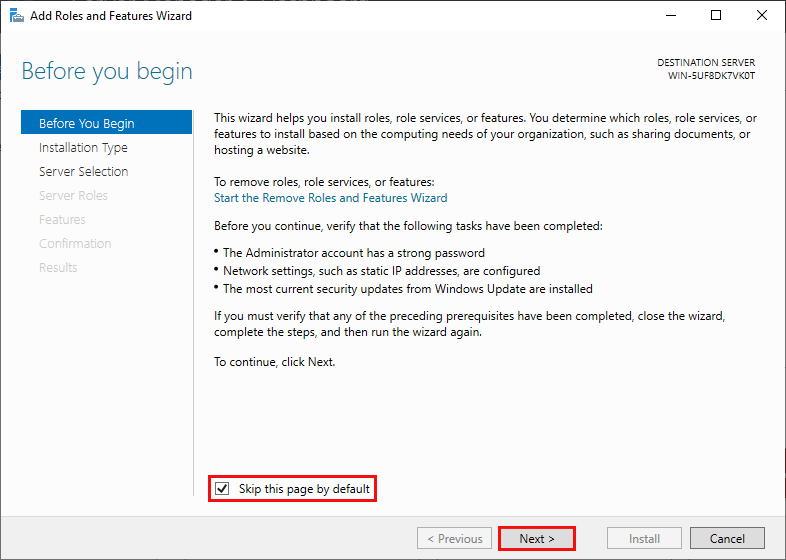Click the wizard icon in title bar
The image size is (786, 560).
[16, 16]
